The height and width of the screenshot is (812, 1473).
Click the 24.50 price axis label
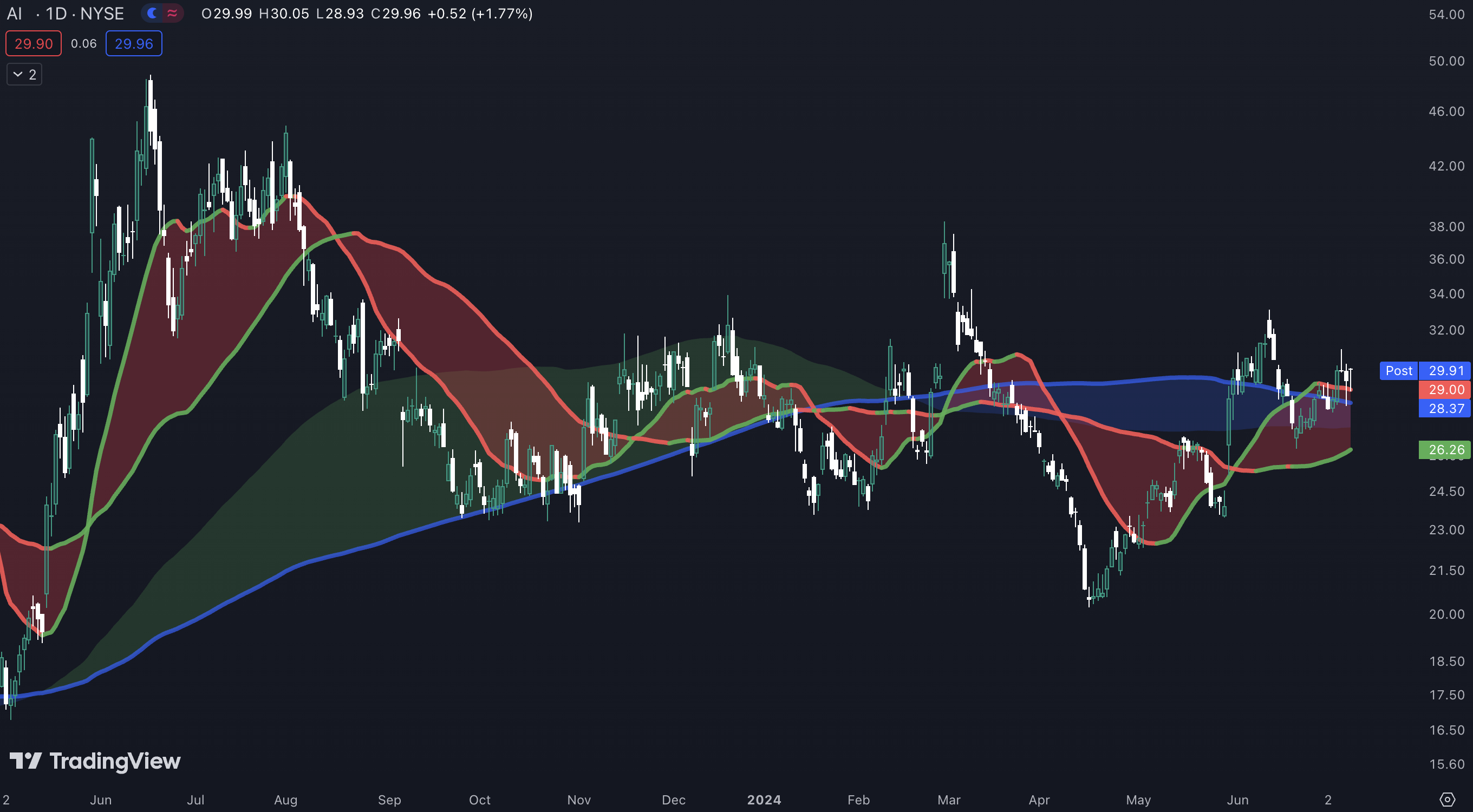(x=1446, y=492)
